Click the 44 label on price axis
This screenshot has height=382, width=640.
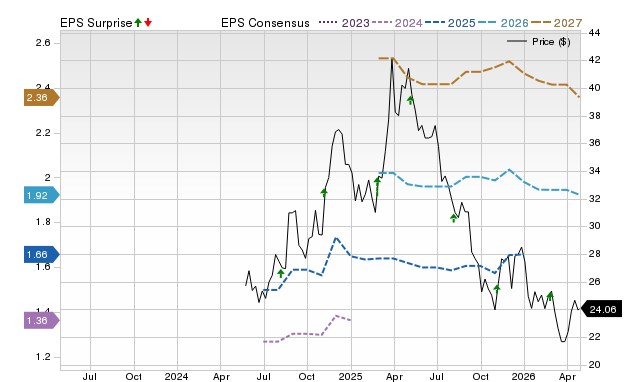(x=595, y=33)
